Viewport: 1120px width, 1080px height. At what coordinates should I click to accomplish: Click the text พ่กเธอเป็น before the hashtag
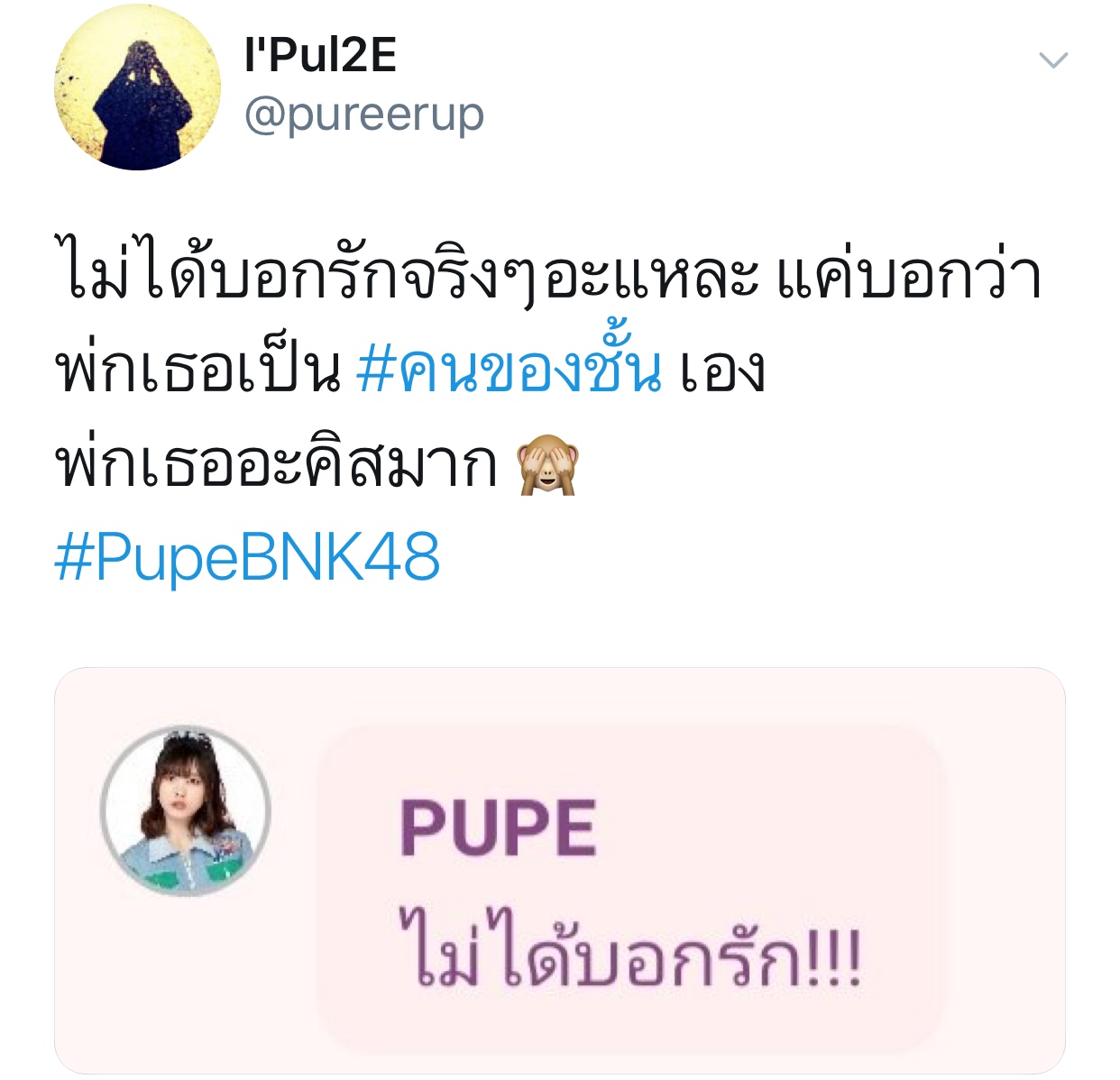(197, 368)
